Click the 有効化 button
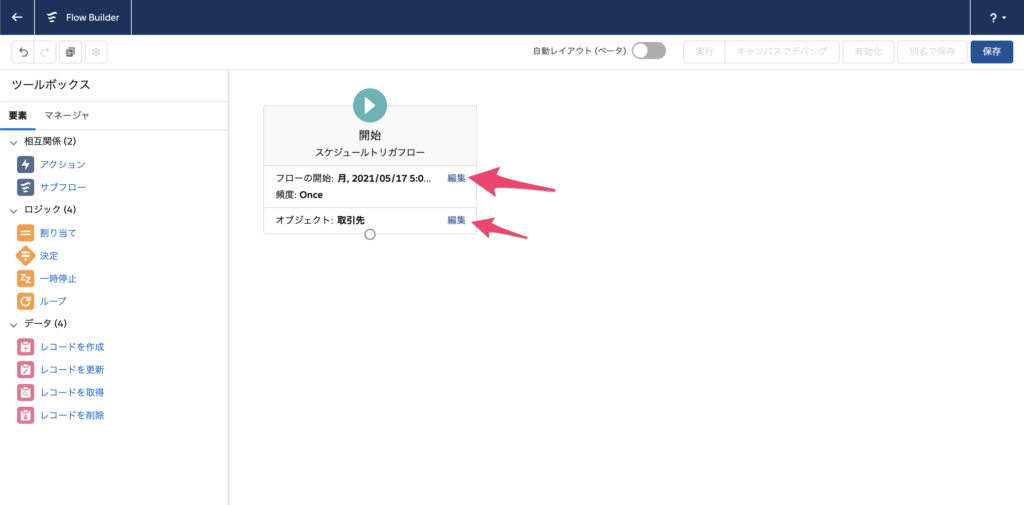This screenshot has width=1024, height=505. click(868, 52)
